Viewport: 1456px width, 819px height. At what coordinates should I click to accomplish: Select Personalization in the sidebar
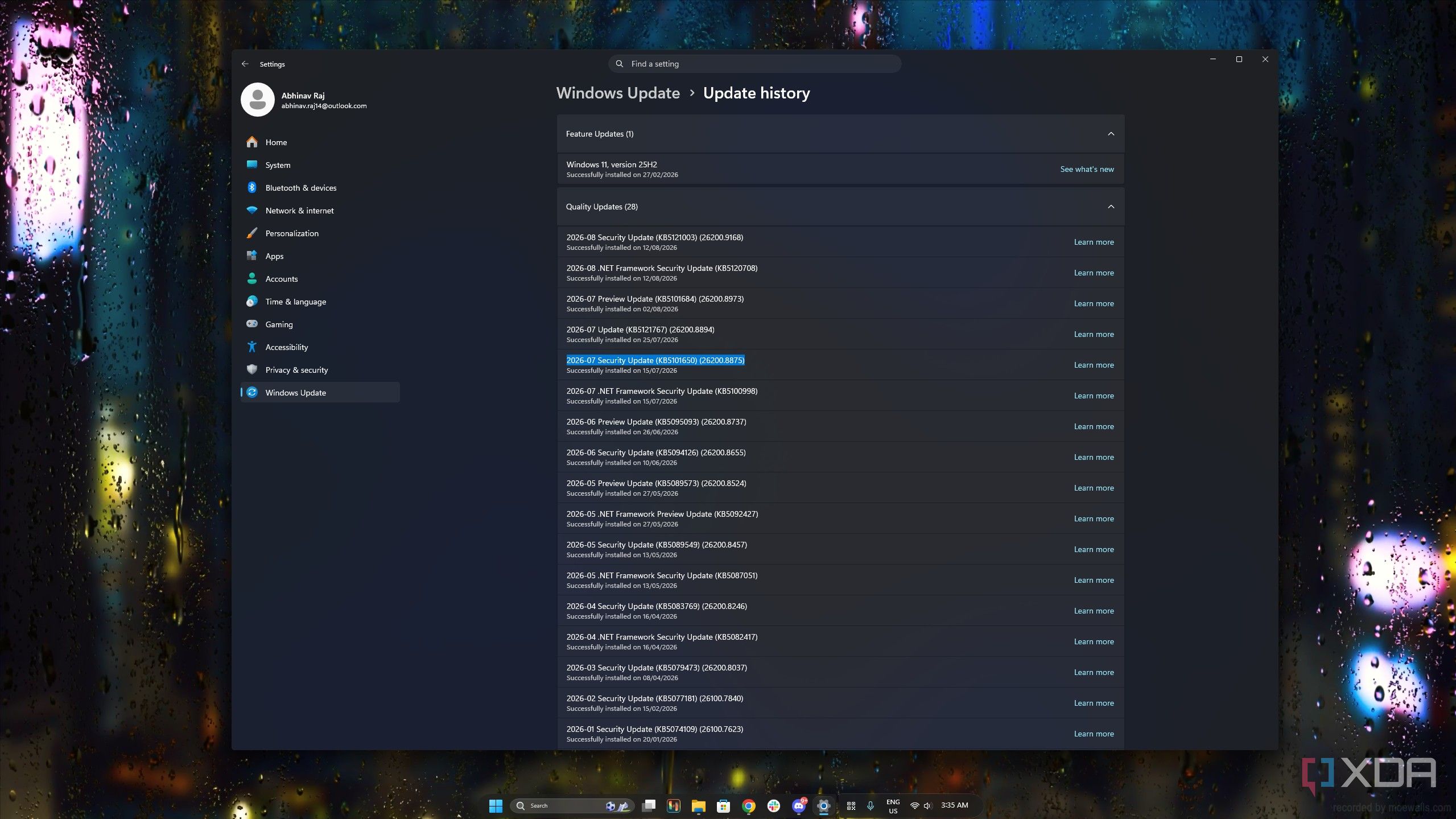coord(320,233)
